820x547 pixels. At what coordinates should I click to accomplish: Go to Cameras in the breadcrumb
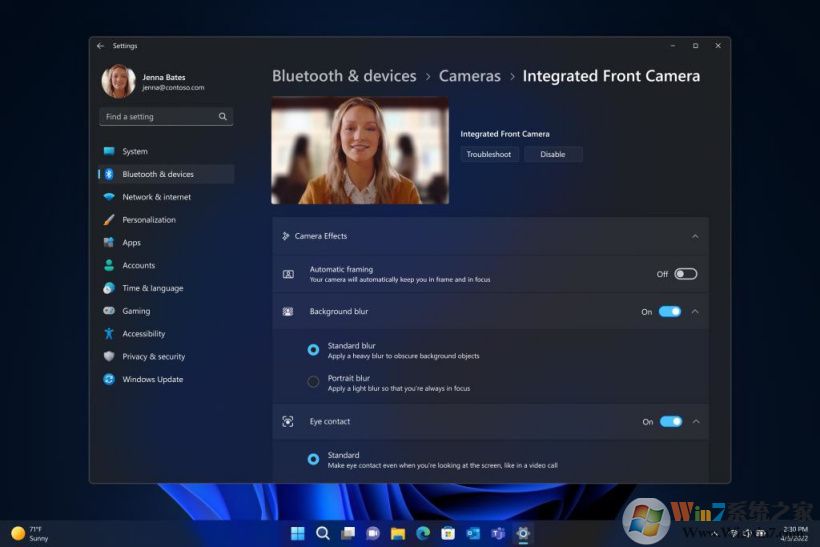[469, 76]
